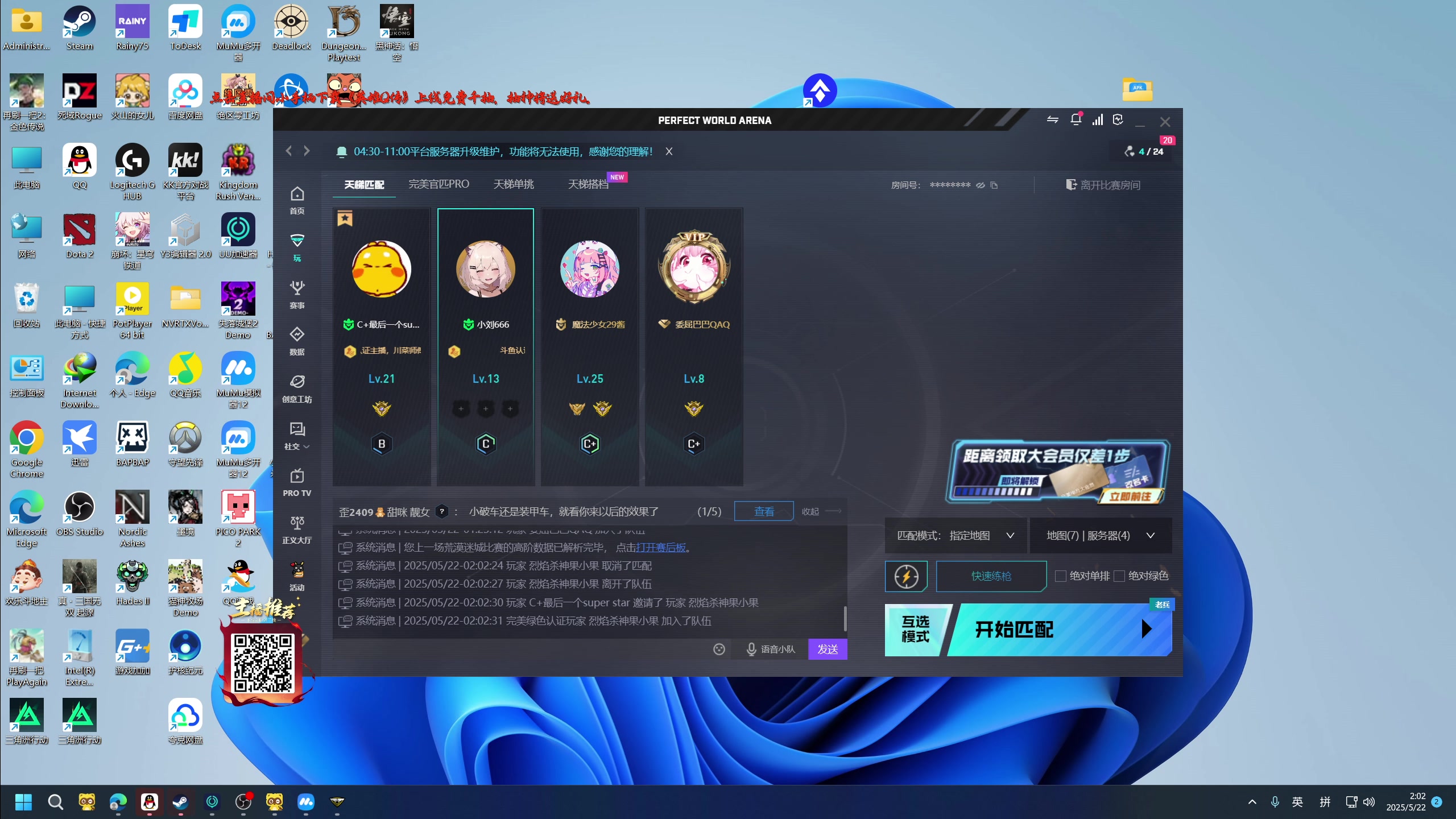Copy the room number with copy icon
1456x819 pixels.
coord(994,185)
